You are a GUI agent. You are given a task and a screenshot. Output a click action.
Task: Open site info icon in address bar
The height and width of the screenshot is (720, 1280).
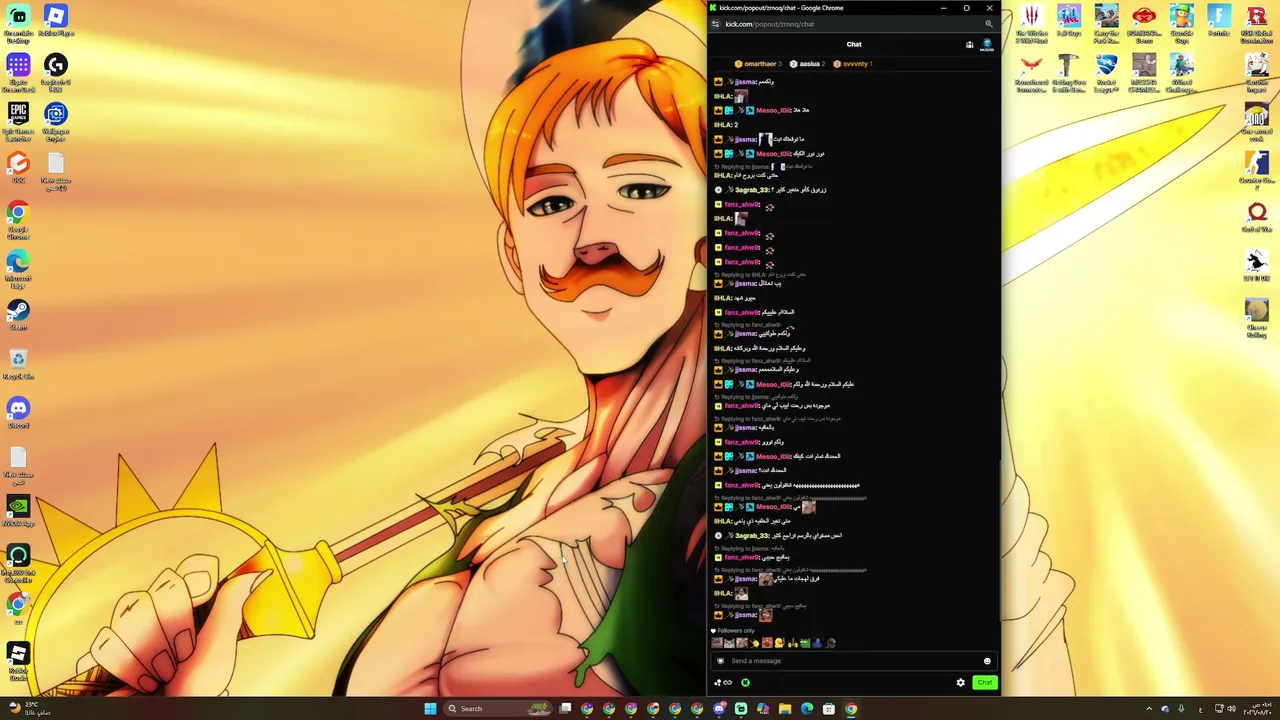pos(714,24)
